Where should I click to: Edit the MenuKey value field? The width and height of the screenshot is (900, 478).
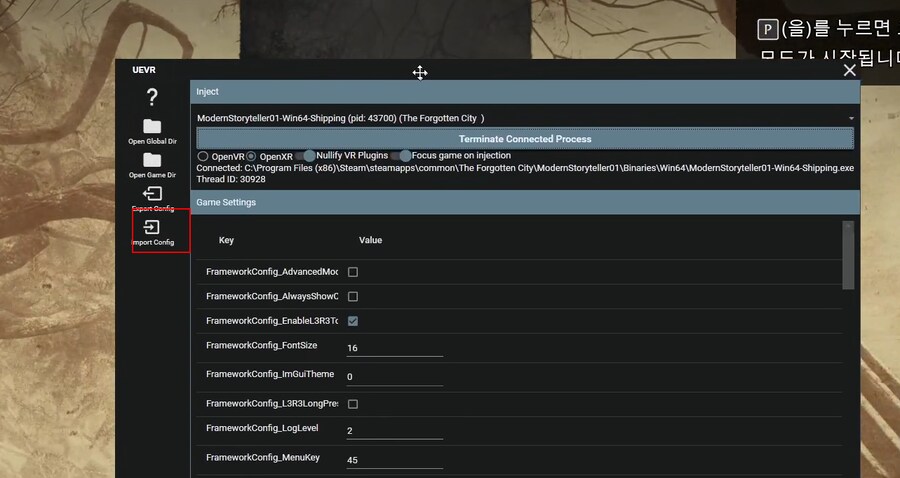coord(395,460)
